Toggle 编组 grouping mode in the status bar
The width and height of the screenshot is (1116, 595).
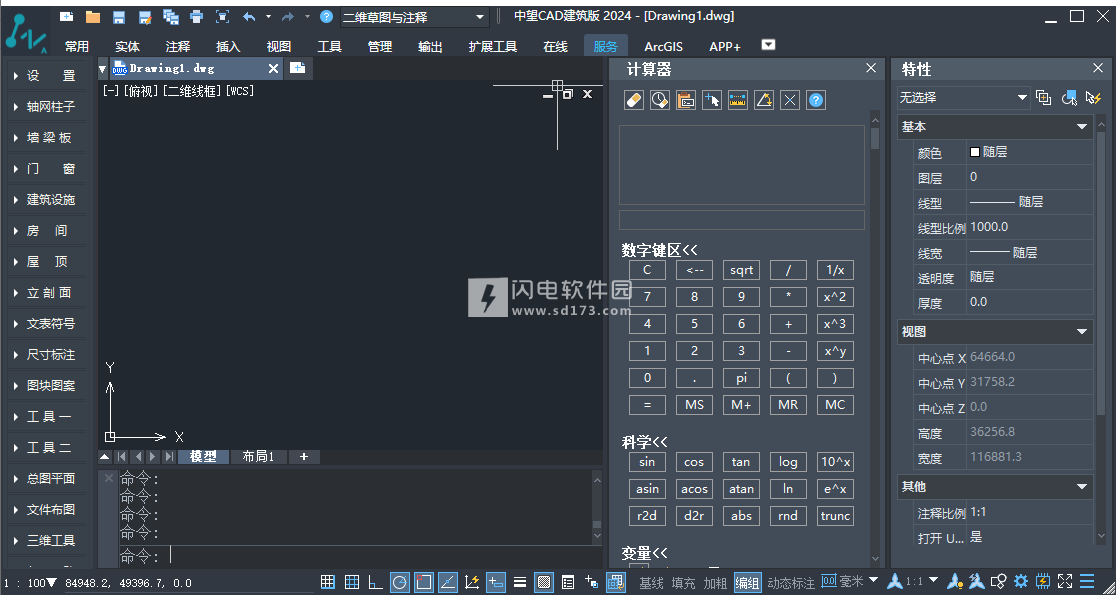pyautogui.click(x=747, y=583)
